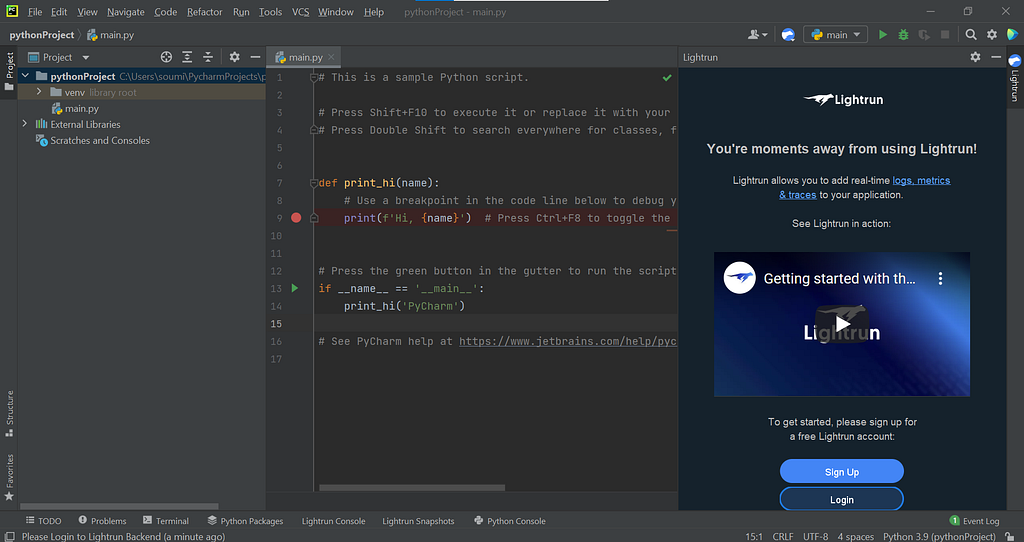Toggle the breakpoint on line 9

pos(296,217)
